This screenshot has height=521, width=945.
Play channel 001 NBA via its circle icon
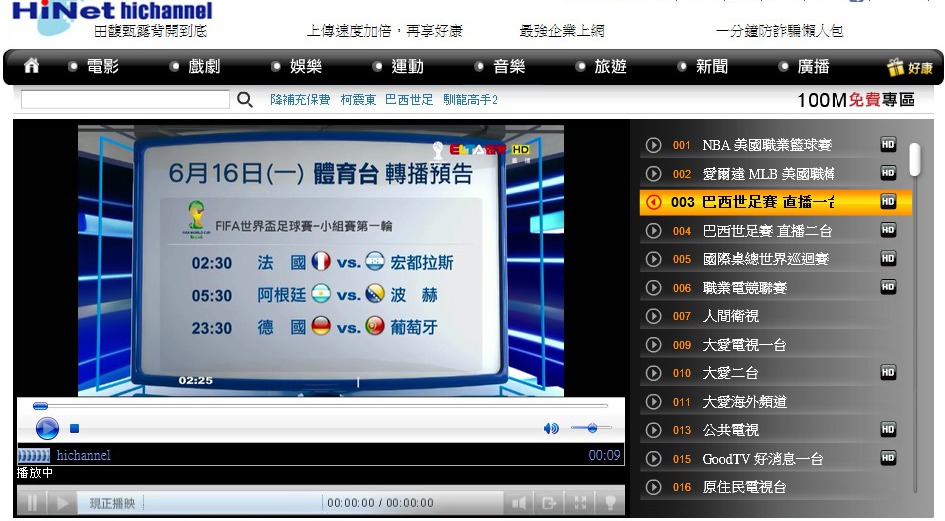tap(653, 145)
